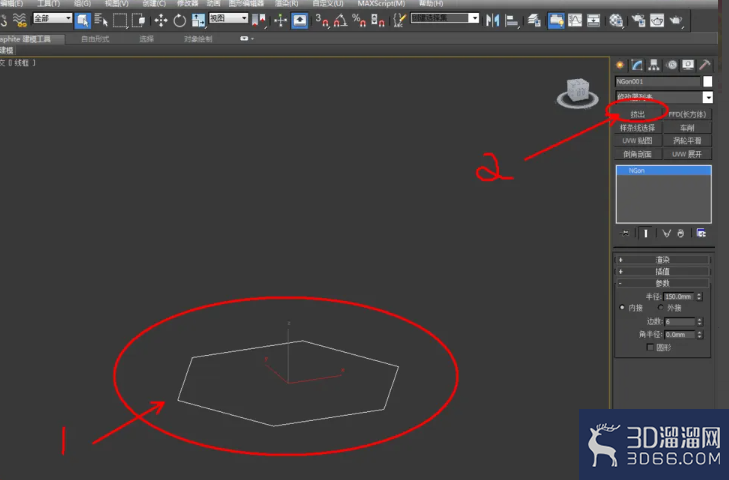Activate Select and Rotate tool
This screenshot has height=480, width=729.
coord(179,20)
